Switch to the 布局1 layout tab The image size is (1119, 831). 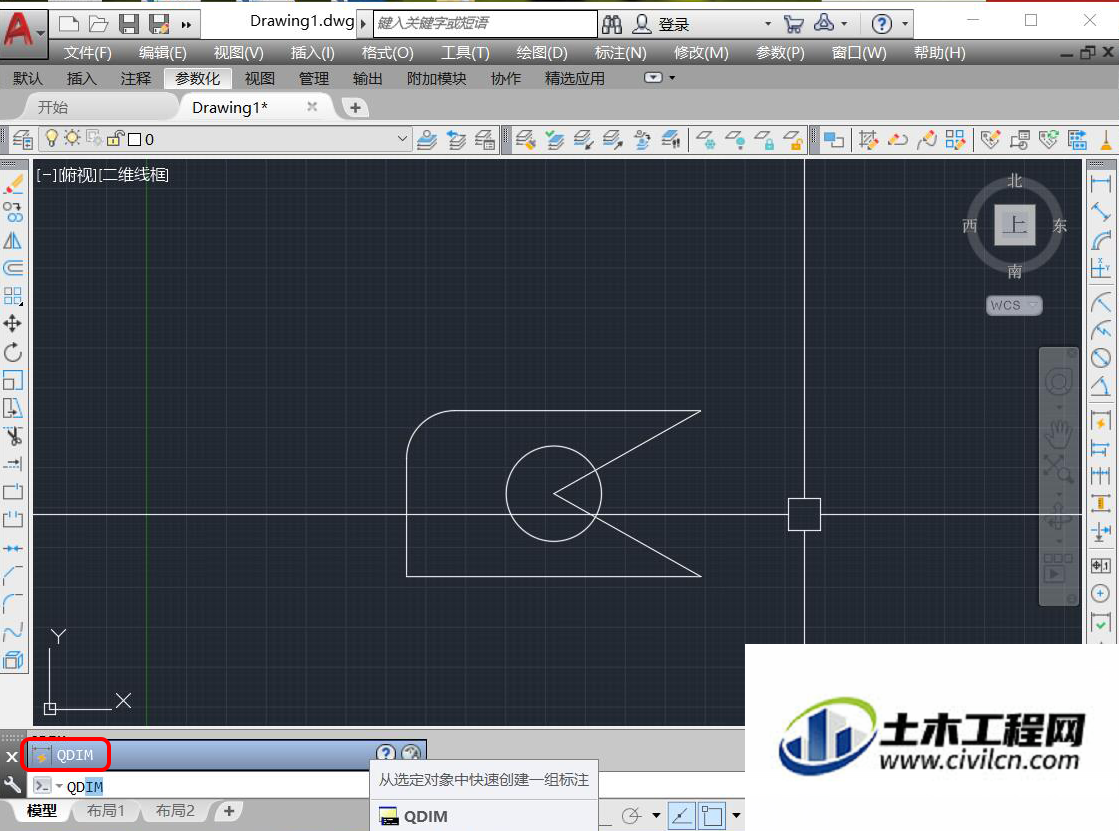coord(106,811)
